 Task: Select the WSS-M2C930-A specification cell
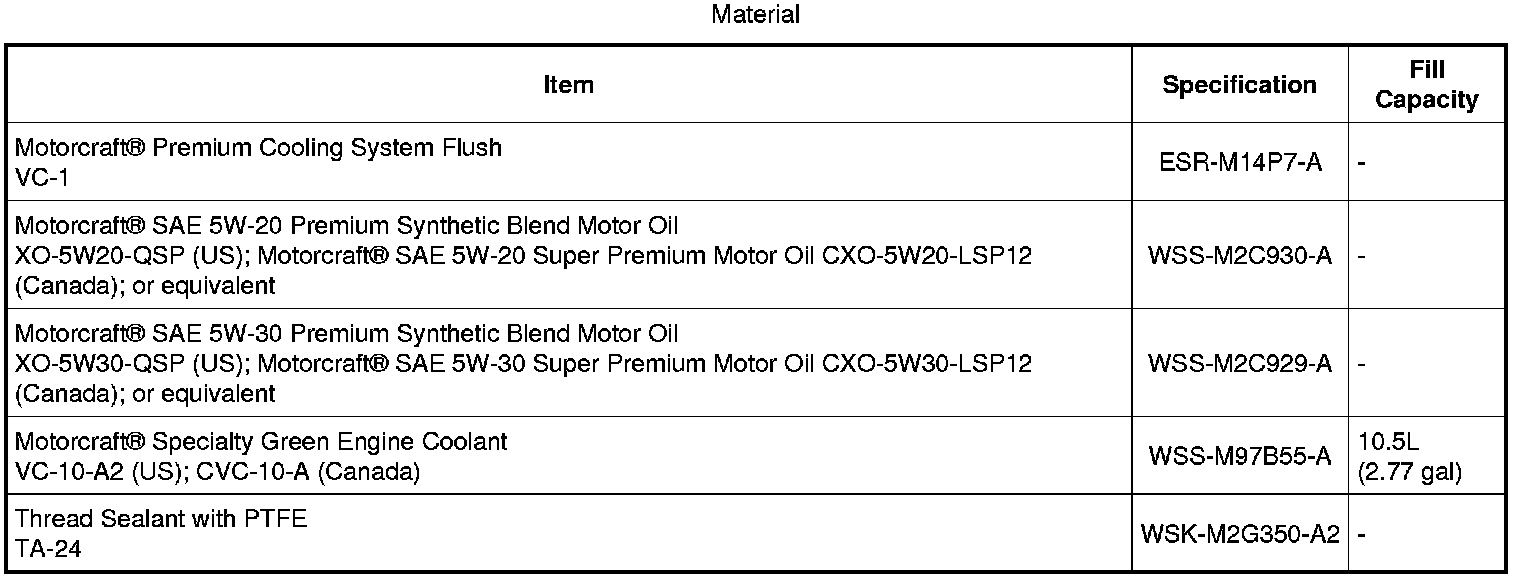[1239, 255]
